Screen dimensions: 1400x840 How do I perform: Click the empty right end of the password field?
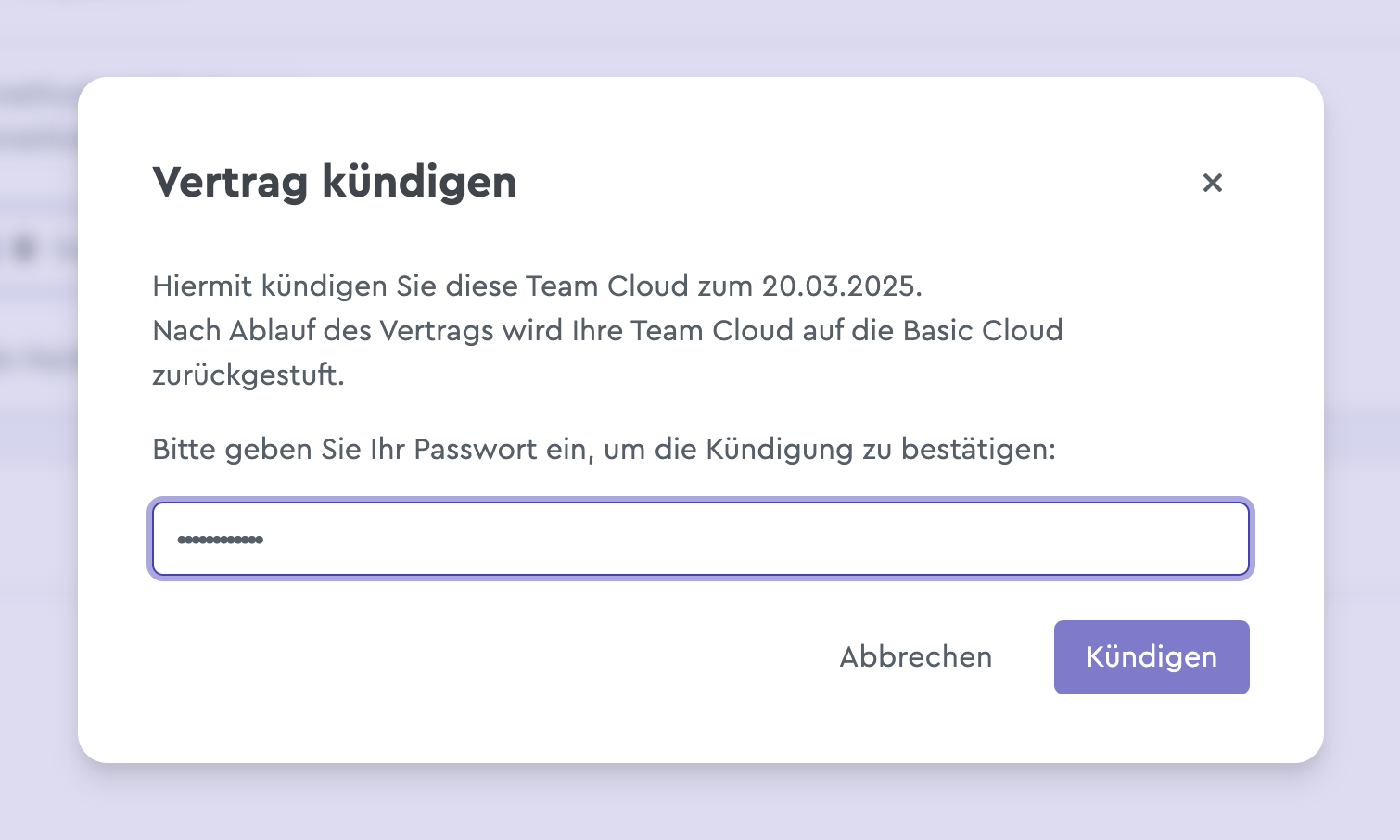pos(1159,539)
